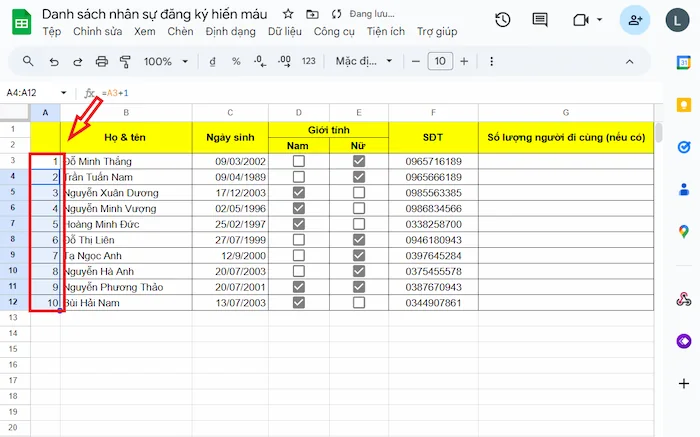Screen dimensions: 700x437
Task: Activate the paint format tool
Action: (x=125, y=62)
